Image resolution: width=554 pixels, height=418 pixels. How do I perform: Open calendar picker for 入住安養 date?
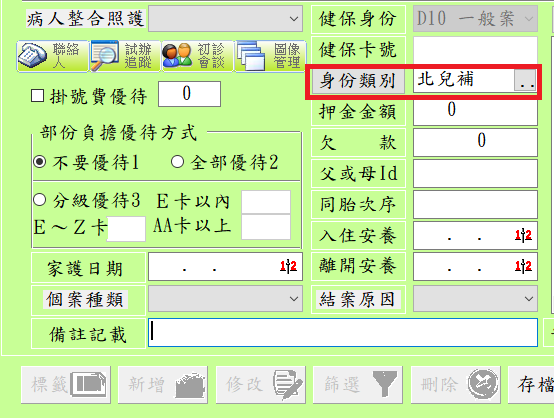pos(523,235)
